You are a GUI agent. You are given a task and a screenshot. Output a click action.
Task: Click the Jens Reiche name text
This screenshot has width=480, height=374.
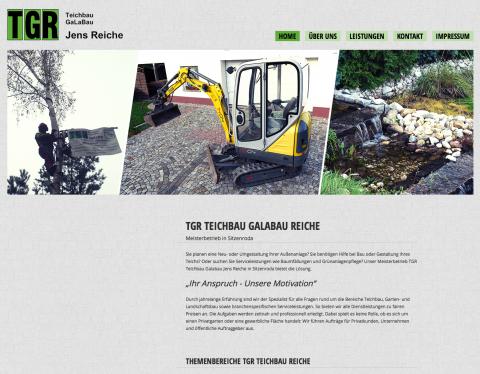(94, 35)
